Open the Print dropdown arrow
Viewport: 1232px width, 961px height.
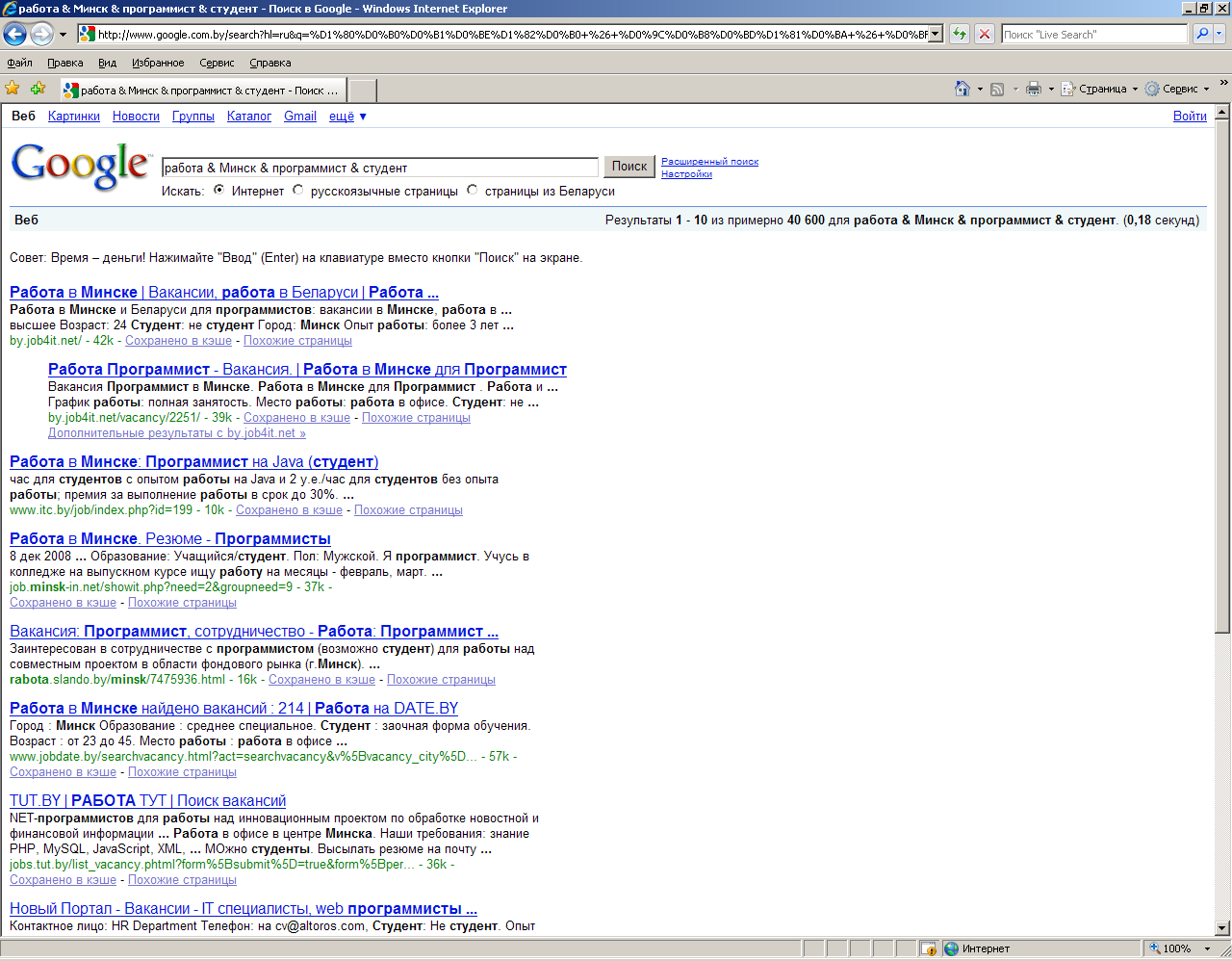(x=1051, y=89)
